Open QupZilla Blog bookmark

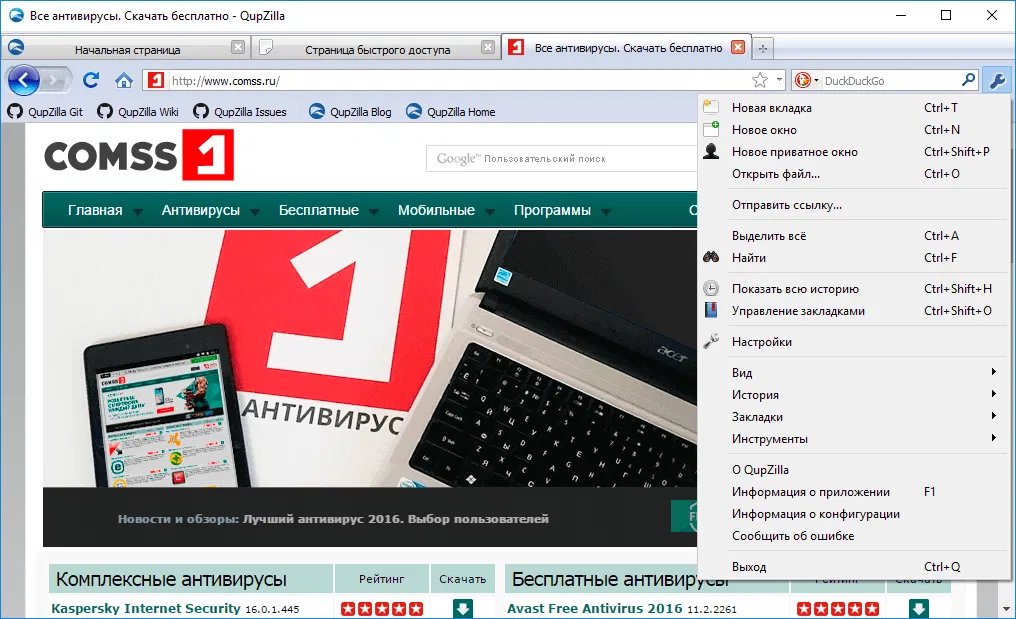(350, 111)
